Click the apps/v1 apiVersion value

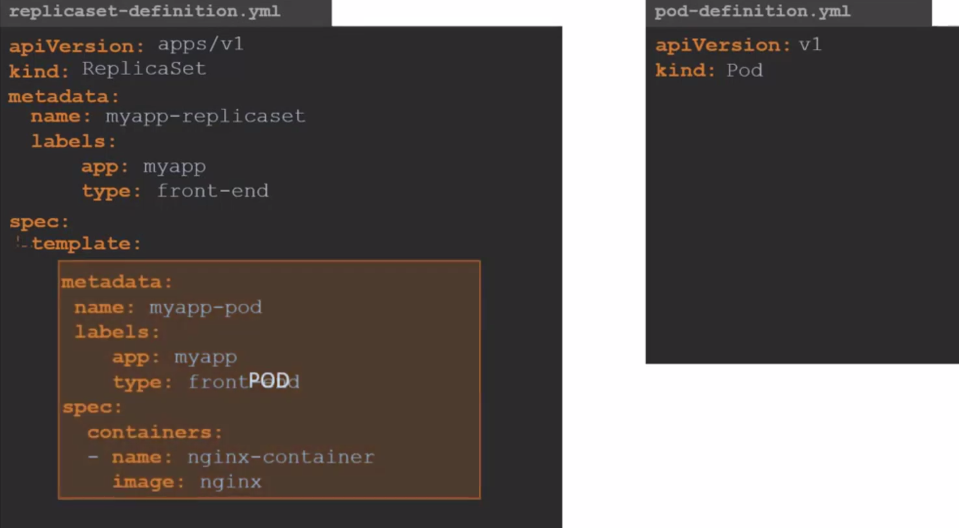tap(200, 45)
